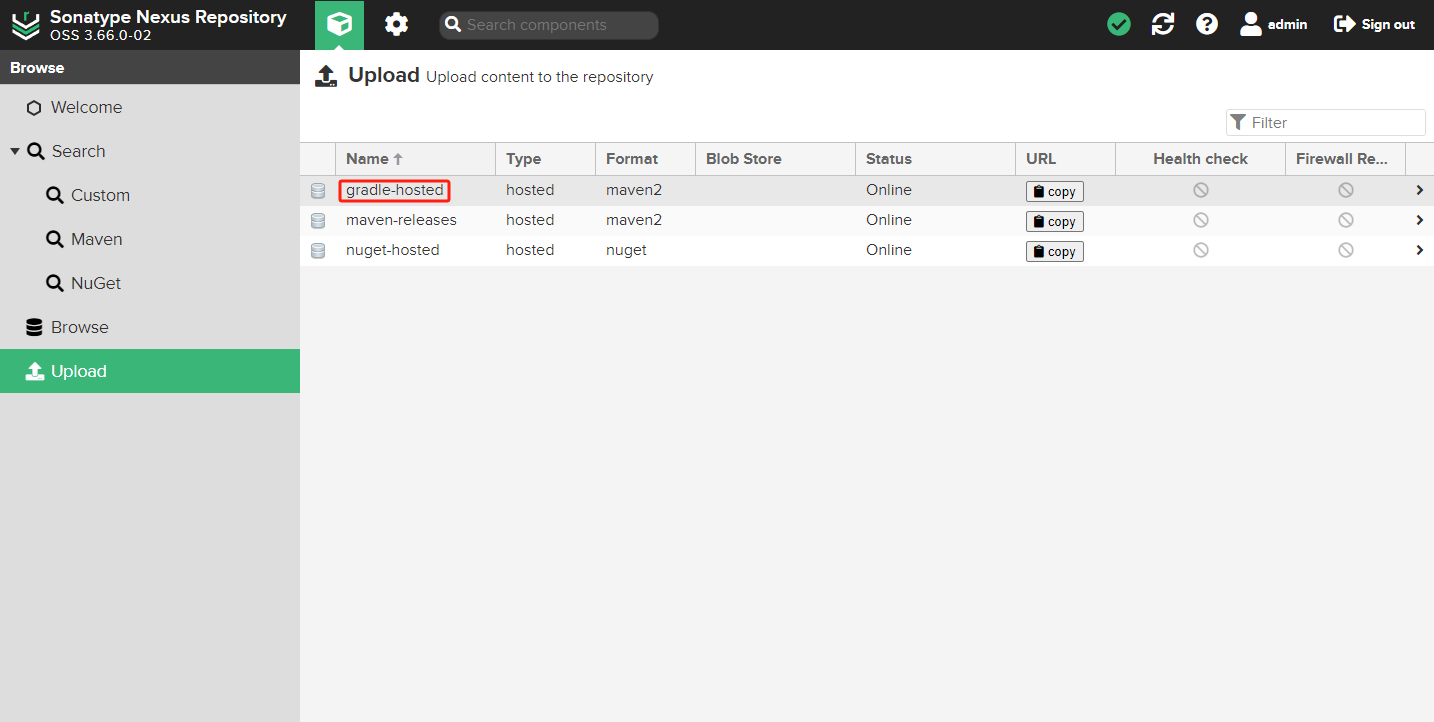Click the nuget-hosted repository database icon
This screenshot has height=722, width=1434.
318,251
